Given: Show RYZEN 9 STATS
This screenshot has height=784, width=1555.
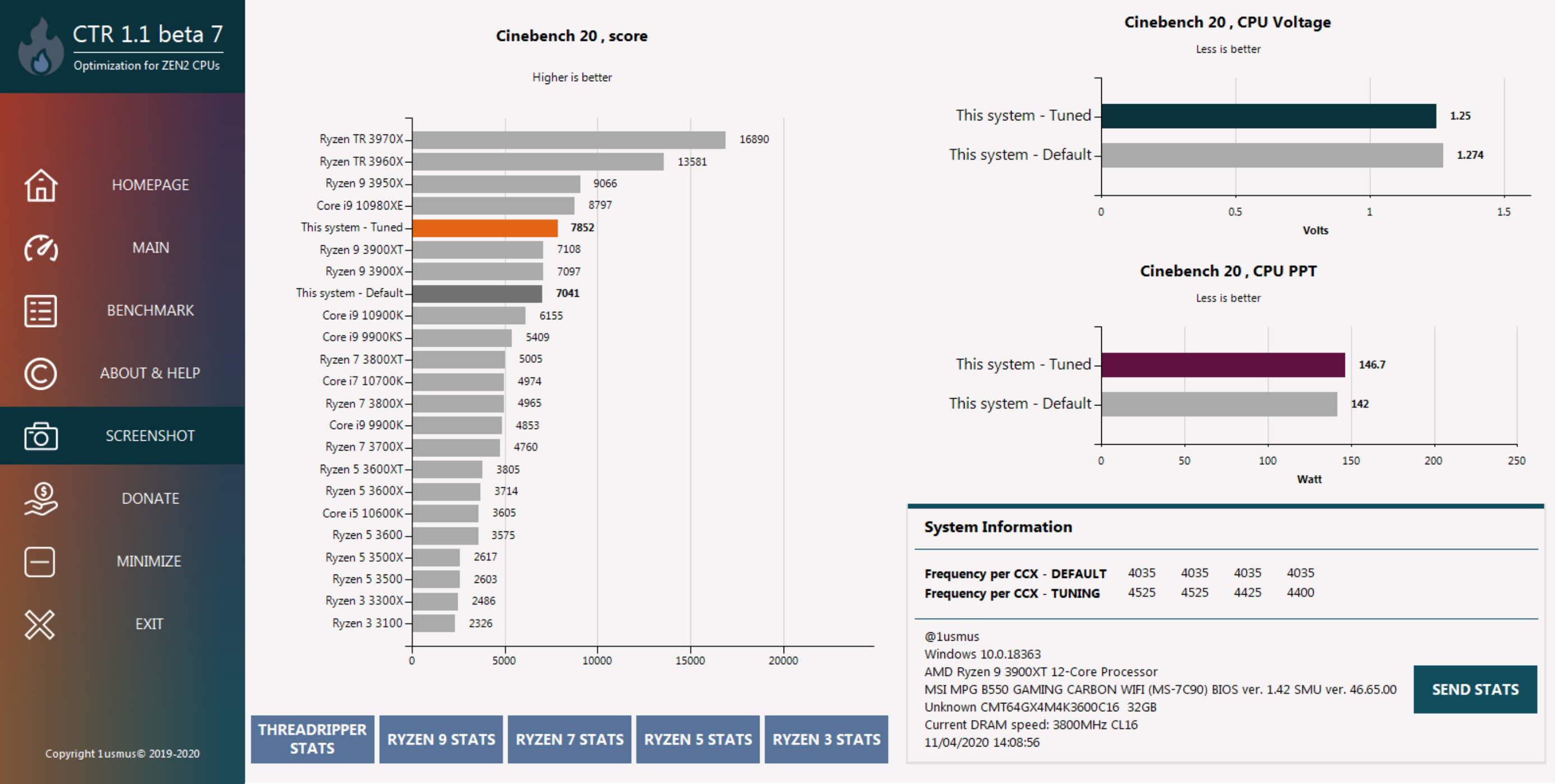Looking at the screenshot, I should (x=441, y=739).
